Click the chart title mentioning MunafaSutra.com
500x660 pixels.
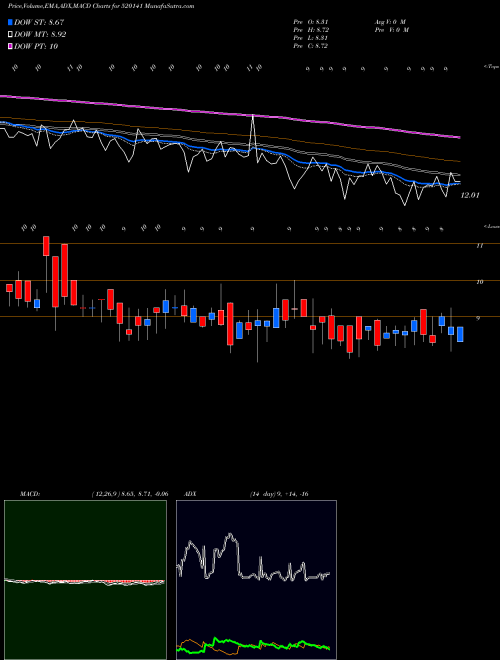(x=101, y=6)
